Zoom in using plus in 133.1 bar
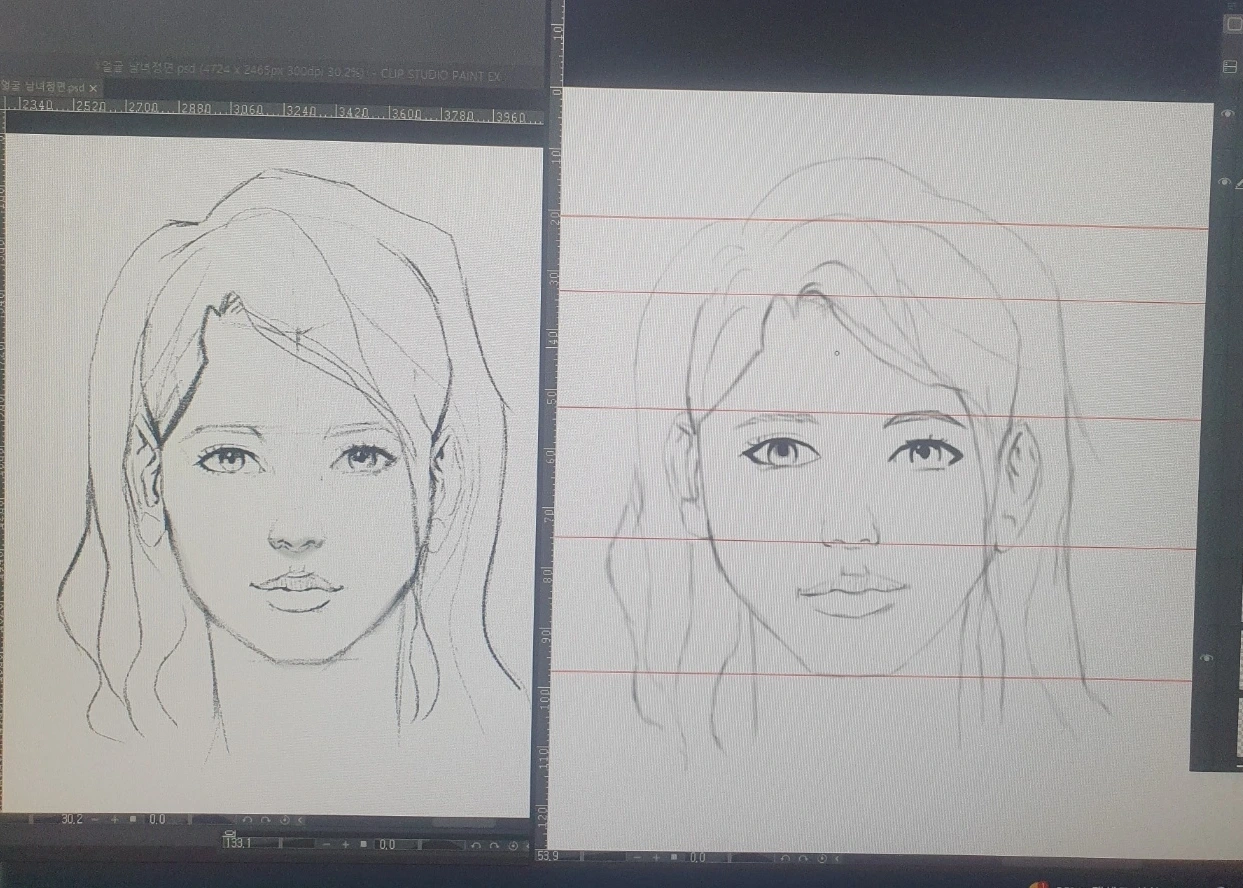The height and width of the screenshot is (888, 1243). (345, 844)
